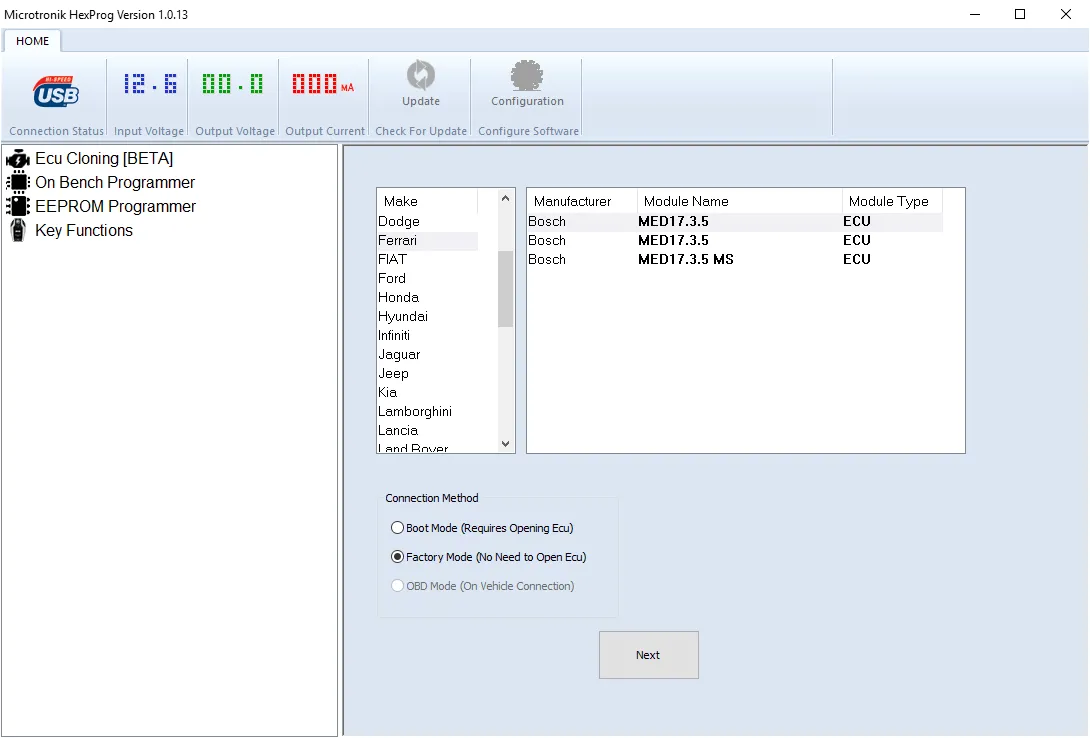Click the red Output Current 000 mA display
This screenshot has width=1090, height=738.
323,84
